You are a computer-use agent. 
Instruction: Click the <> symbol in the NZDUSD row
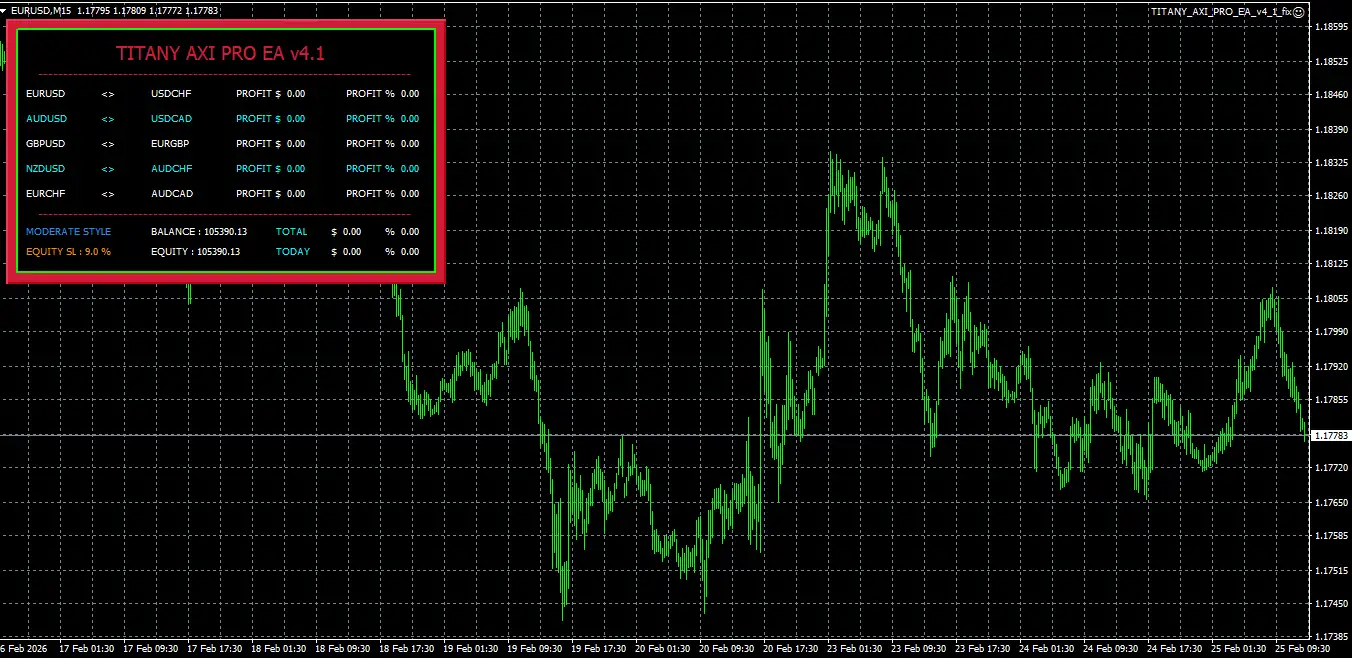108,169
